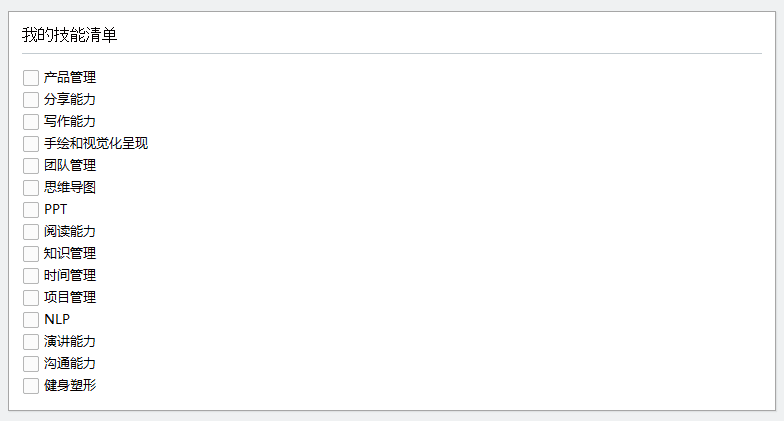Select the 沟通能力 checkbox
The height and width of the screenshot is (421, 784).
(x=31, y=364)
